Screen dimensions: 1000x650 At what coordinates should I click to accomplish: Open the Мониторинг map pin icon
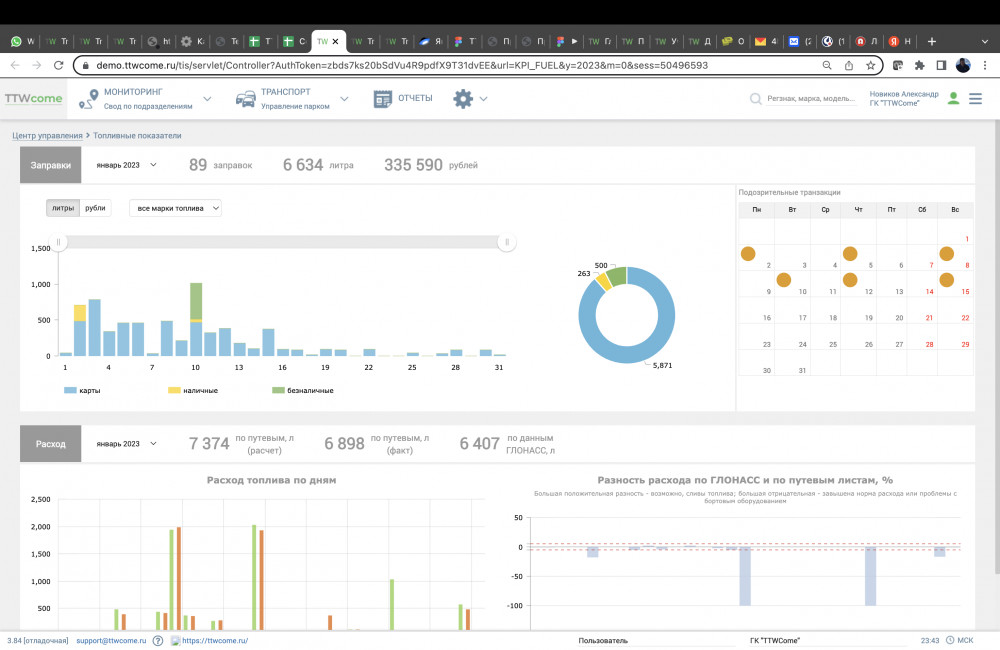[x=87, y=98]
